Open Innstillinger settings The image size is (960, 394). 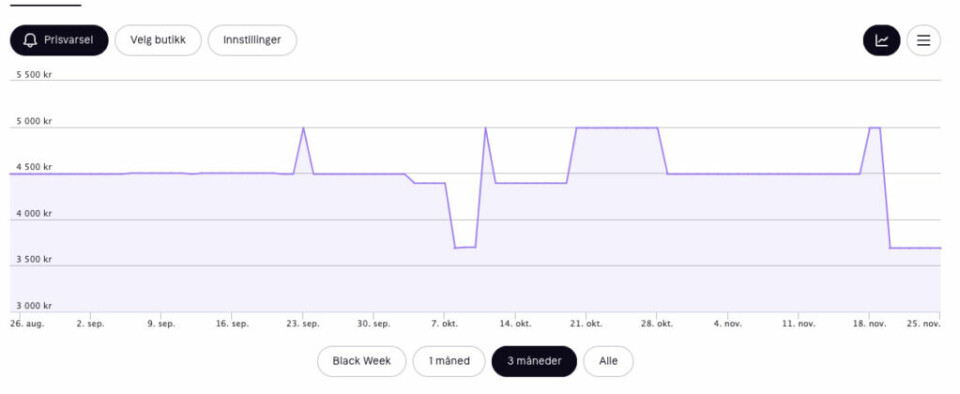(x=252, y=40)
